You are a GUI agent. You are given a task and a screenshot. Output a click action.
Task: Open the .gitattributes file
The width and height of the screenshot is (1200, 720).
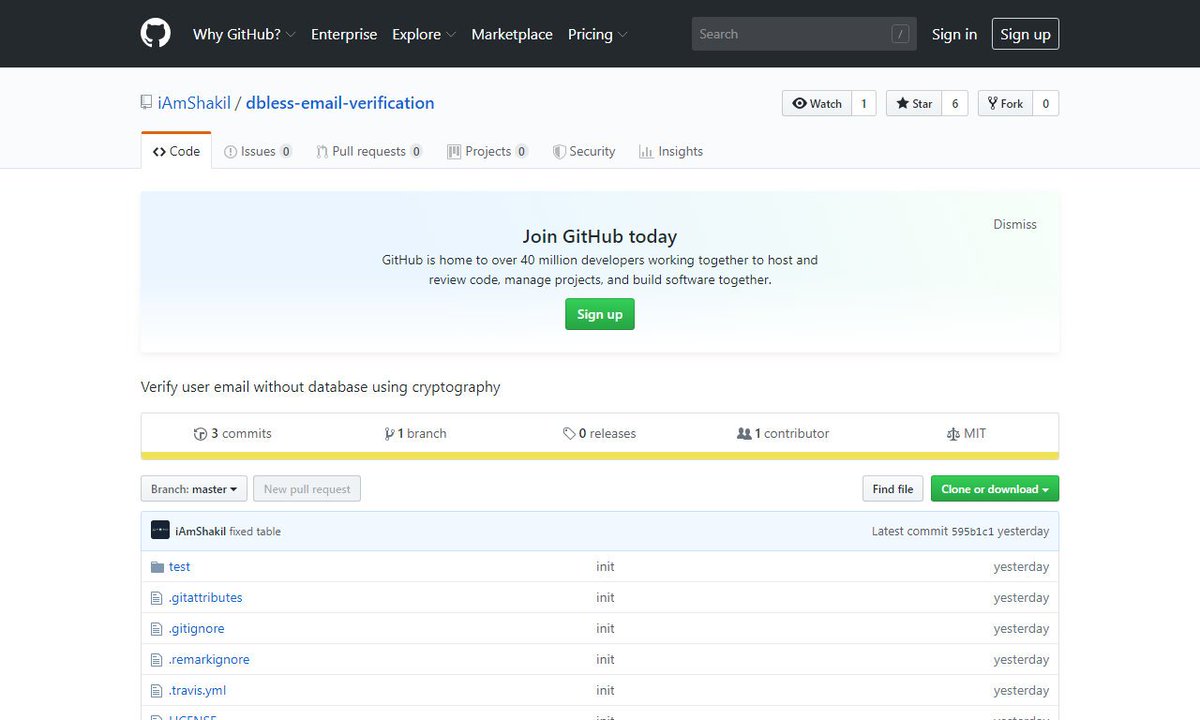pos(206,598)
